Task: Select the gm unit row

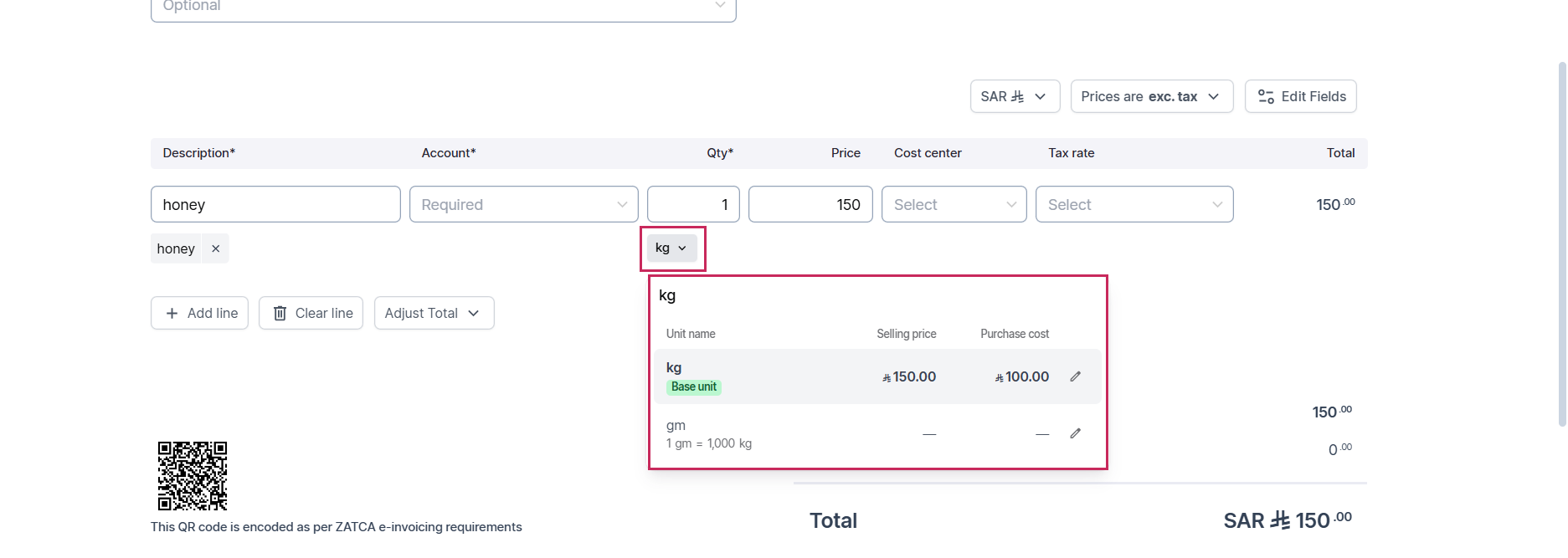Action: [x=877, y=433]
